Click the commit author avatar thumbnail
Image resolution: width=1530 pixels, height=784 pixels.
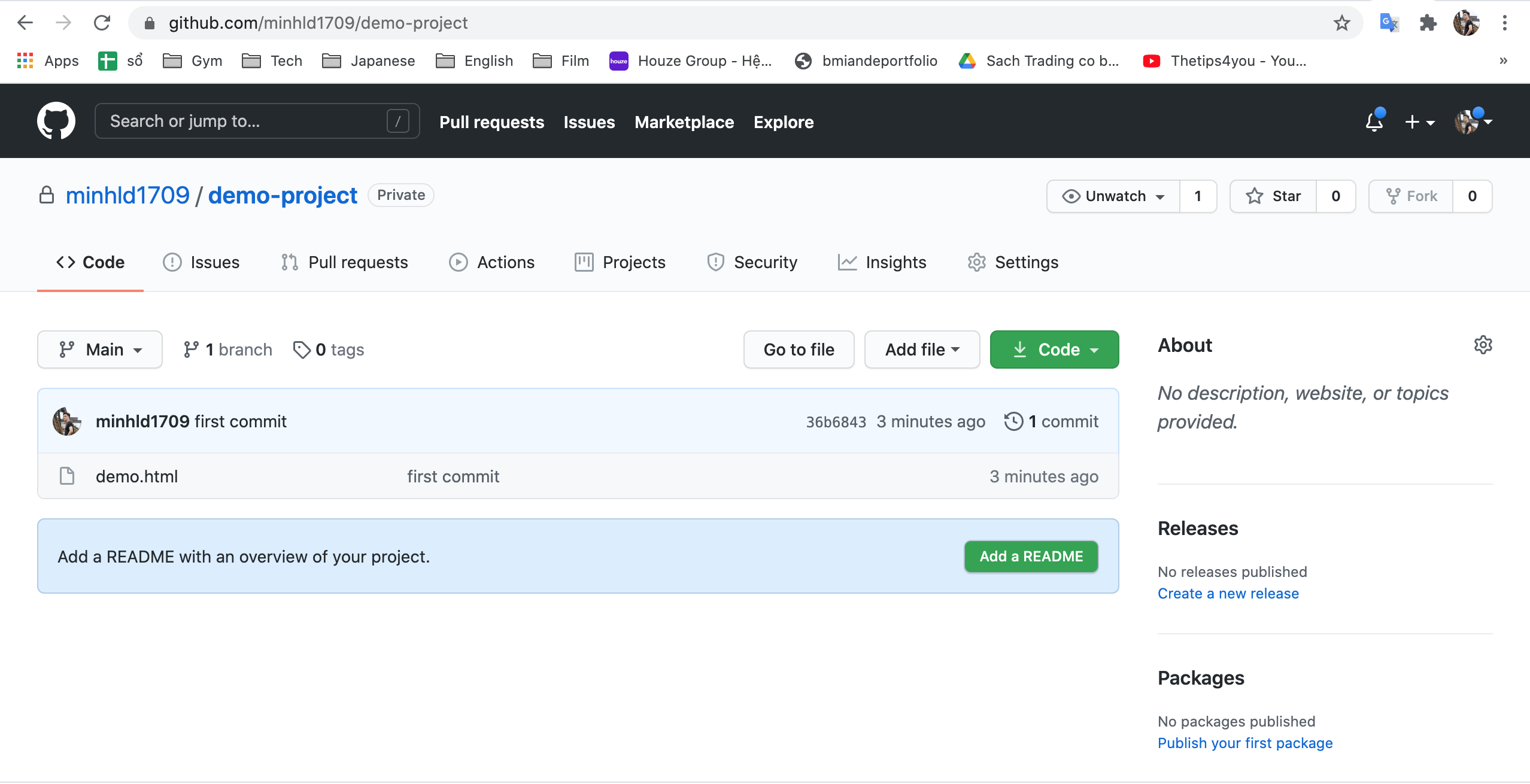tap(66, 421)
